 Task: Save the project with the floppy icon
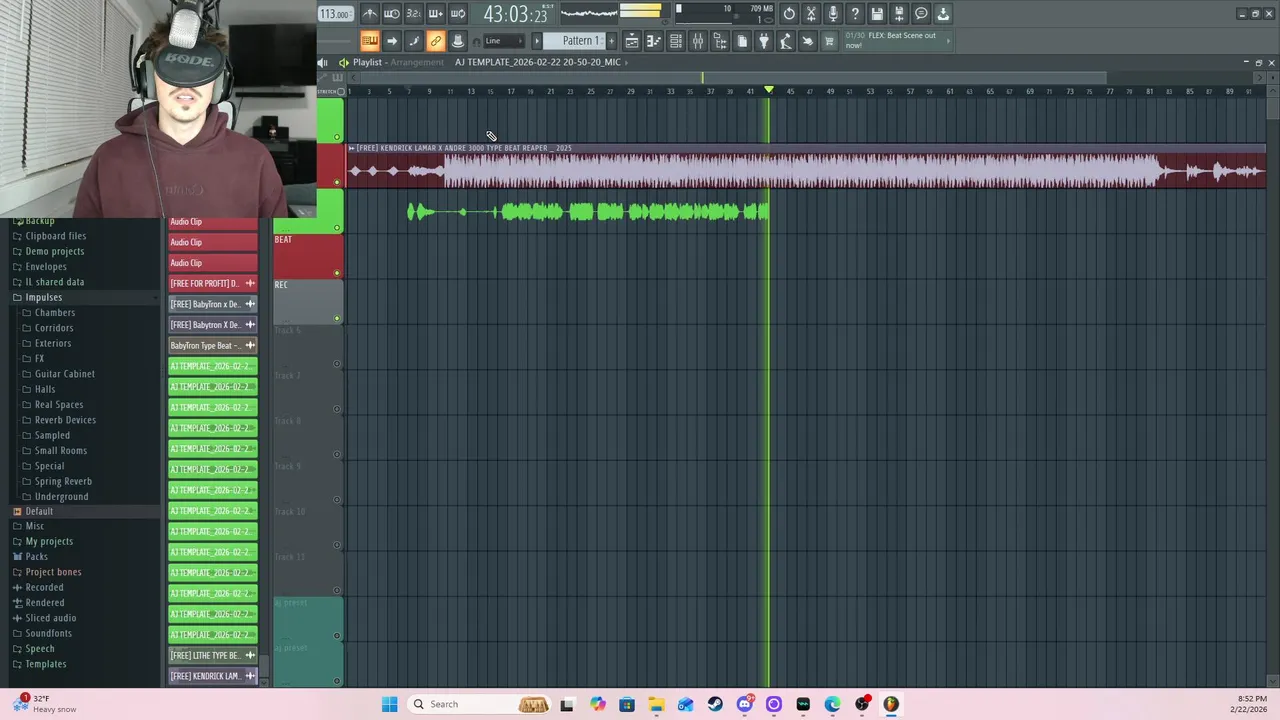877,13
